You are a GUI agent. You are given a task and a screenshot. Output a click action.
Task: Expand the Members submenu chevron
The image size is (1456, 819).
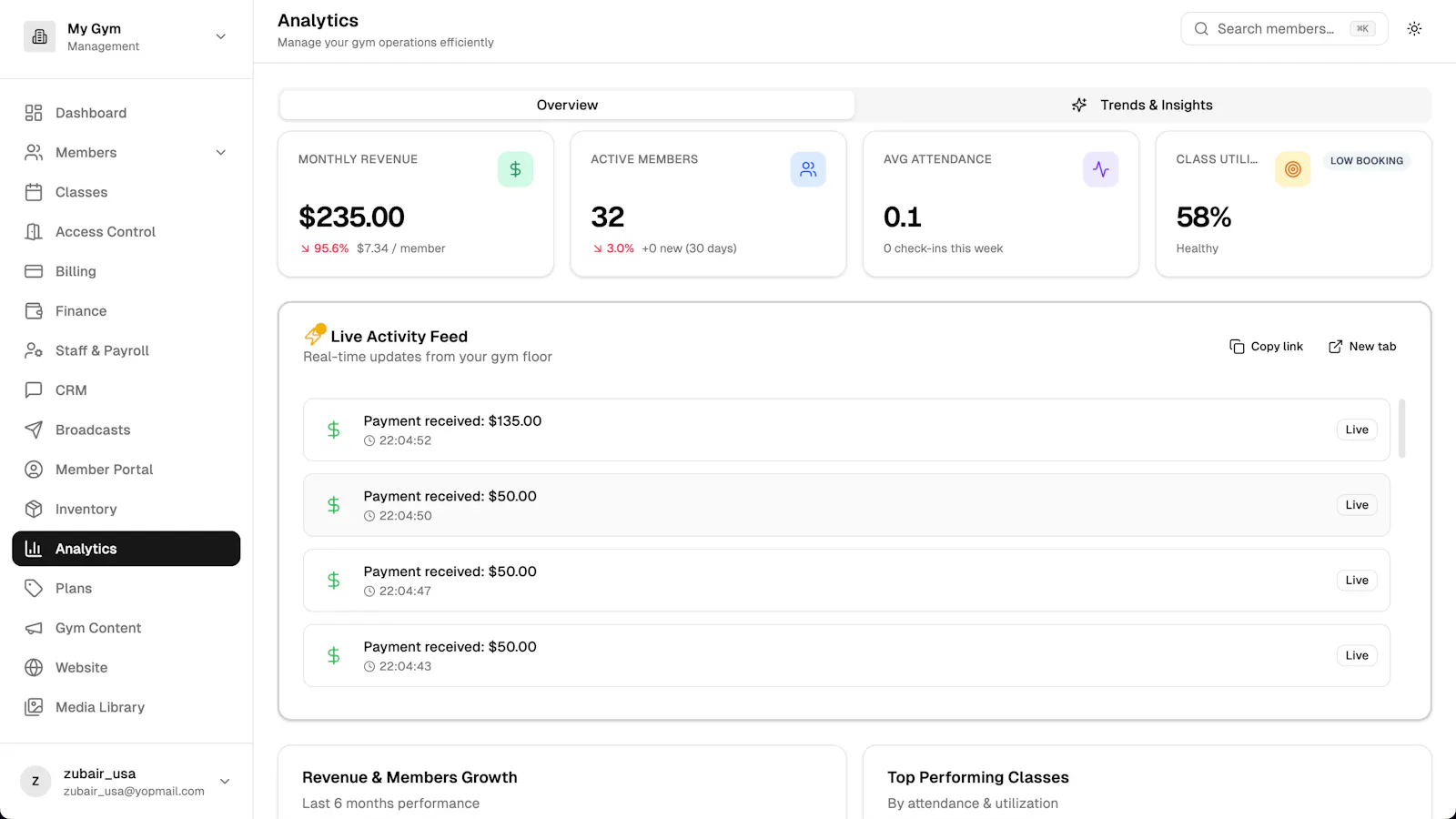pos(220,153)
